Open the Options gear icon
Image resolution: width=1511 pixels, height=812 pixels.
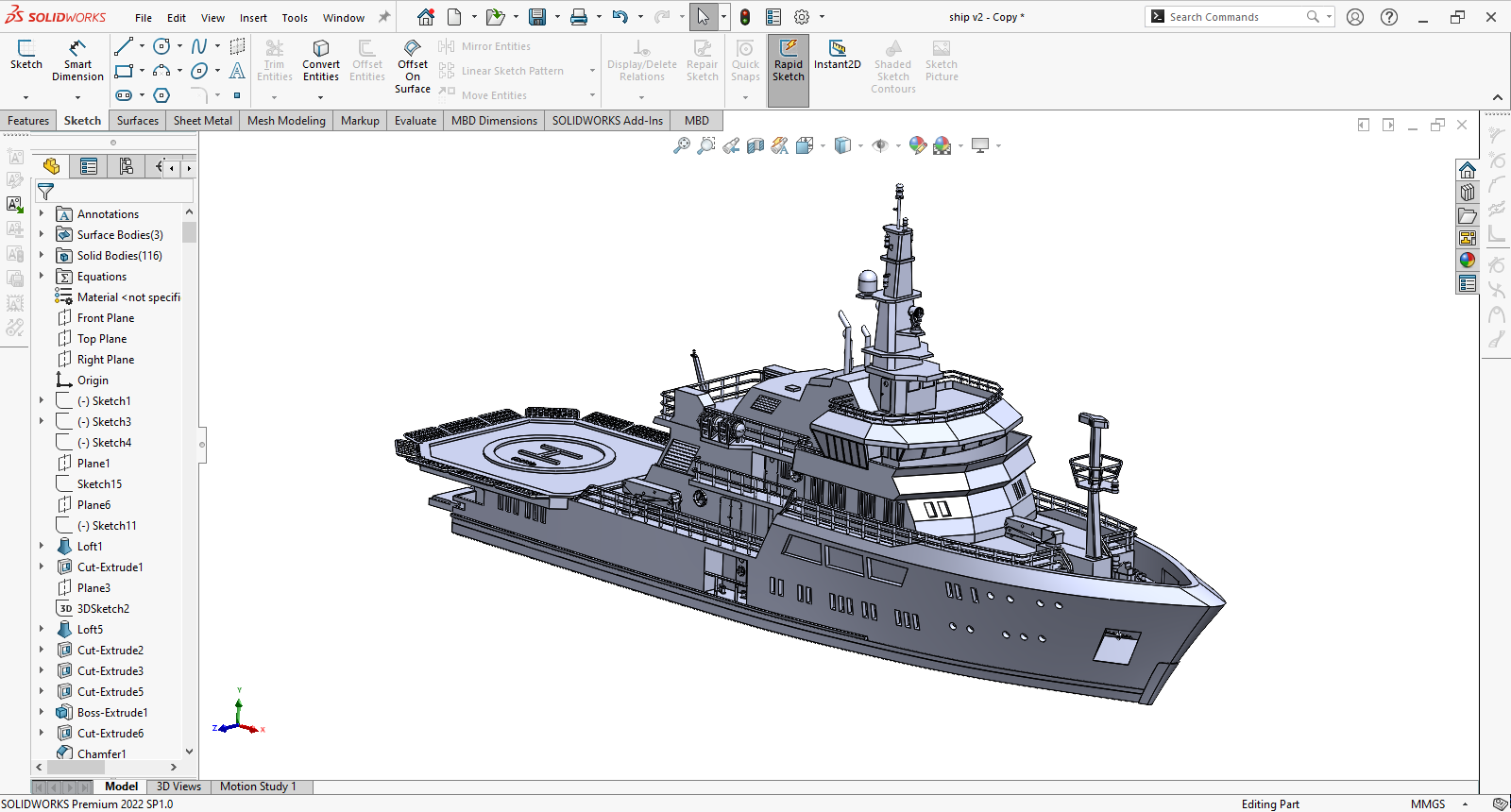click(x=802, y=17)
